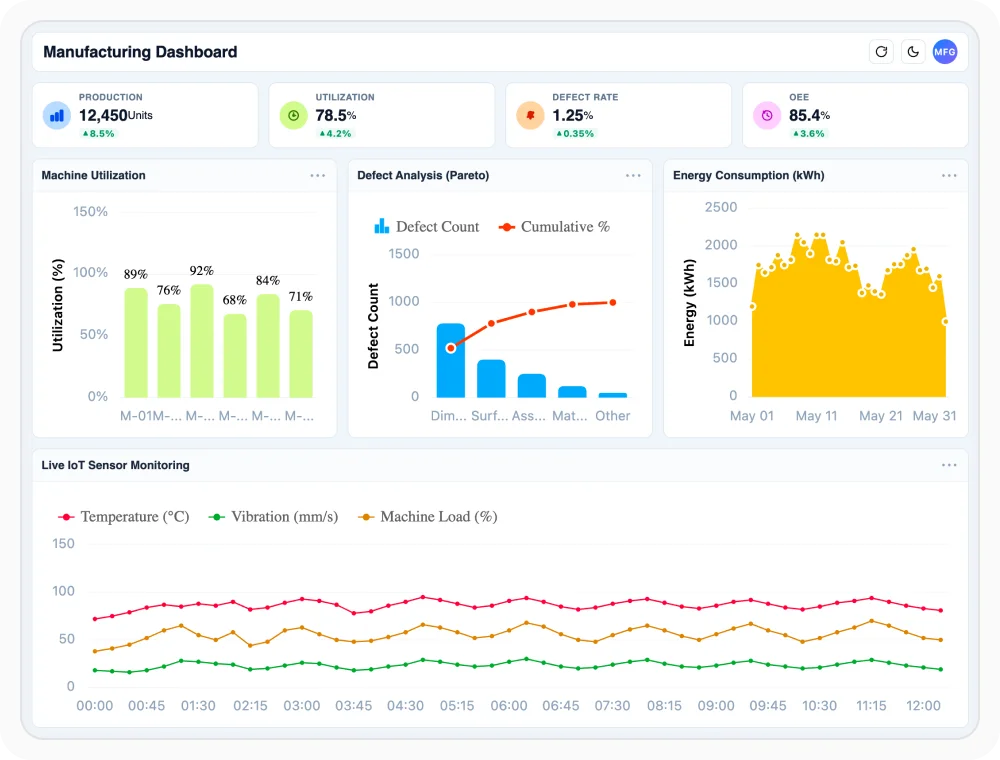1000x760 pixels.
Task: Click the Live IoT Sensor Monitoring title
Action: pyautogui.click(x=115, y=465)
